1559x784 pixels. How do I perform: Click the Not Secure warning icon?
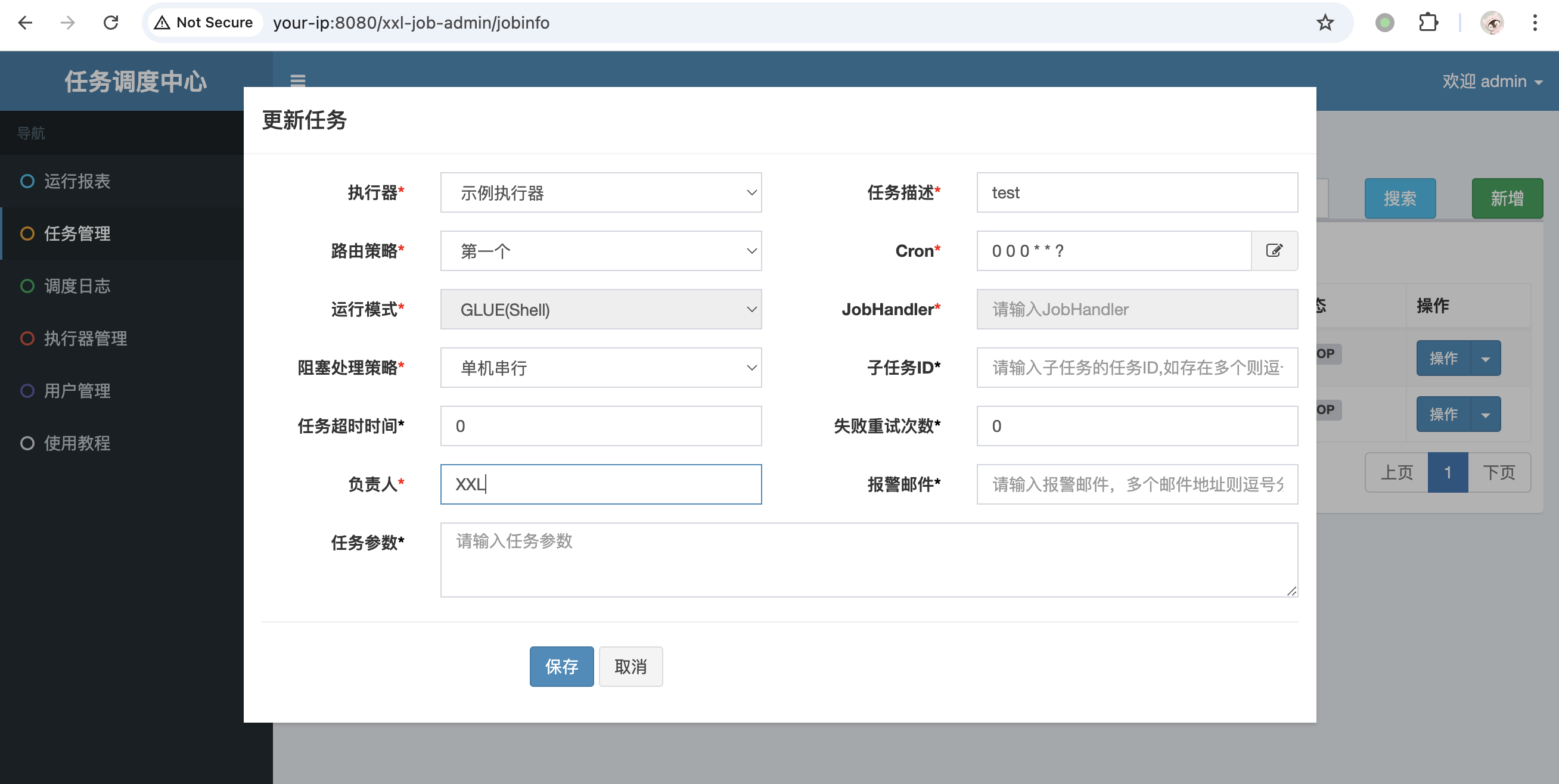162,23
